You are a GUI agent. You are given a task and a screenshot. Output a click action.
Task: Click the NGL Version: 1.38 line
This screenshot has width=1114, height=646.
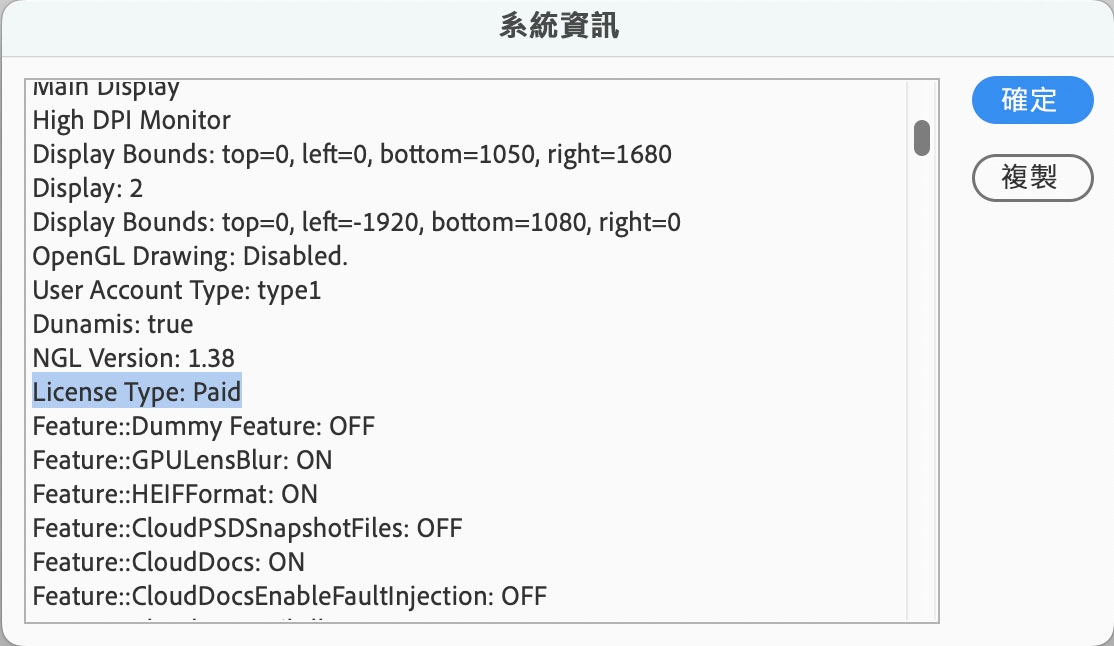(x=134, y=358)
